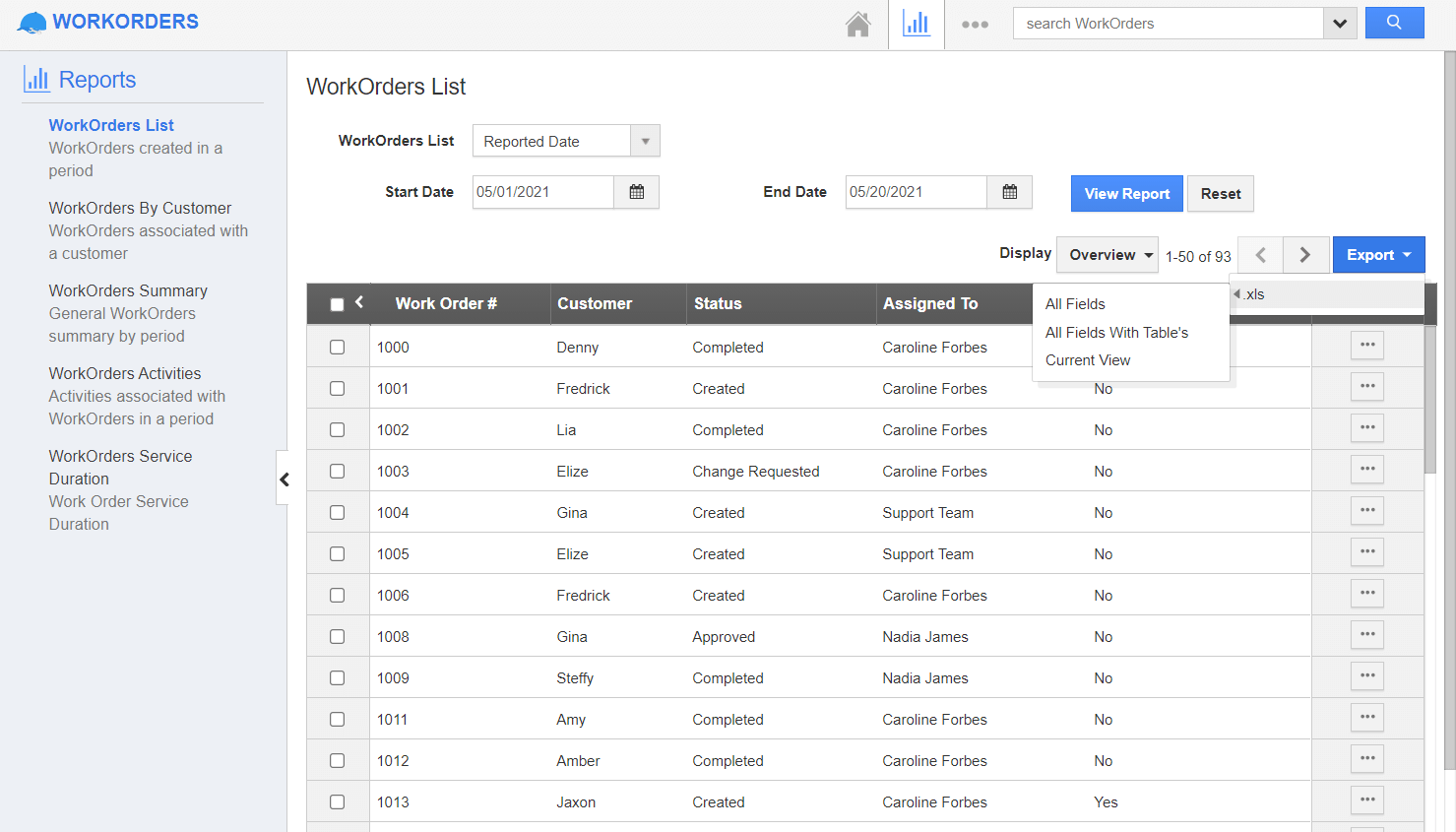Screen dimensions: 1456x832
Task: Click the blue search magnifier icon
Action: [1395, 22]
